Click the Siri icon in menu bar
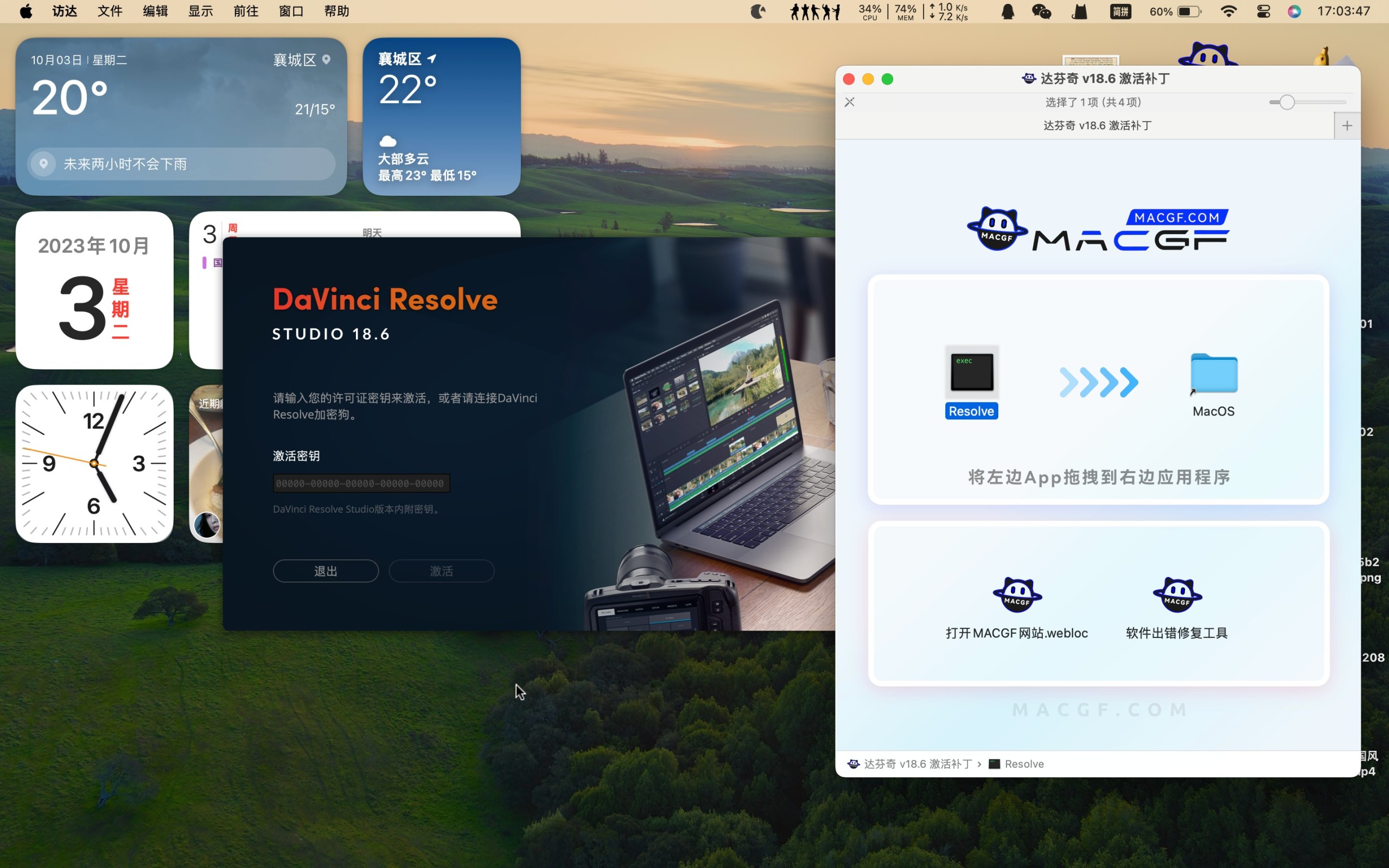 coord(1294,11)
